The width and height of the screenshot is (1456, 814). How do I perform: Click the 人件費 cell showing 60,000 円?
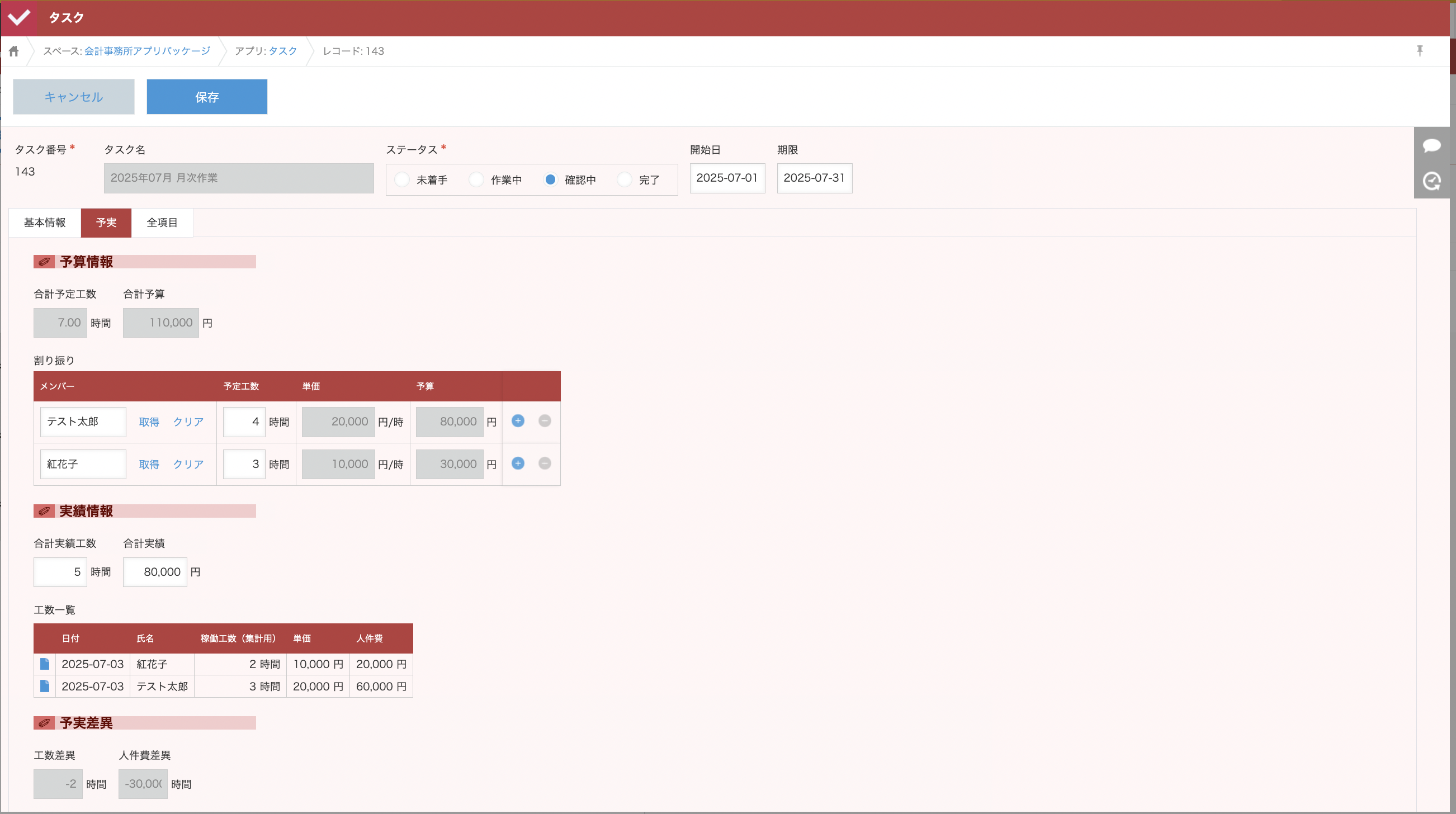click(x=381, y=686)
